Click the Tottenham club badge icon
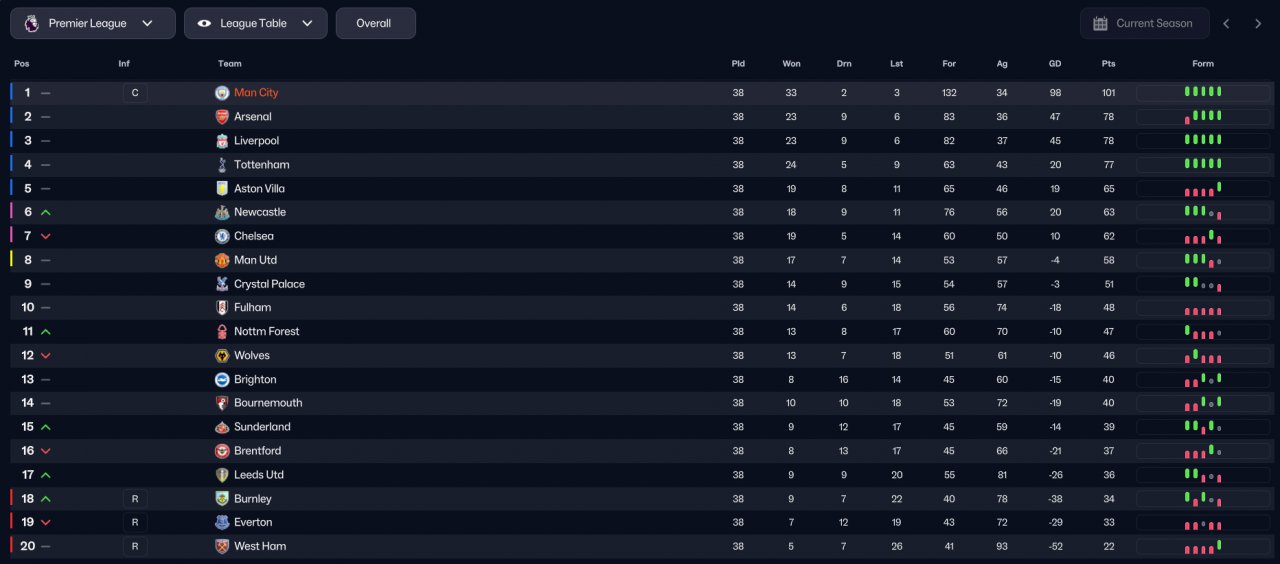Screen dimensions: 1280x564 tap(222, 165)
